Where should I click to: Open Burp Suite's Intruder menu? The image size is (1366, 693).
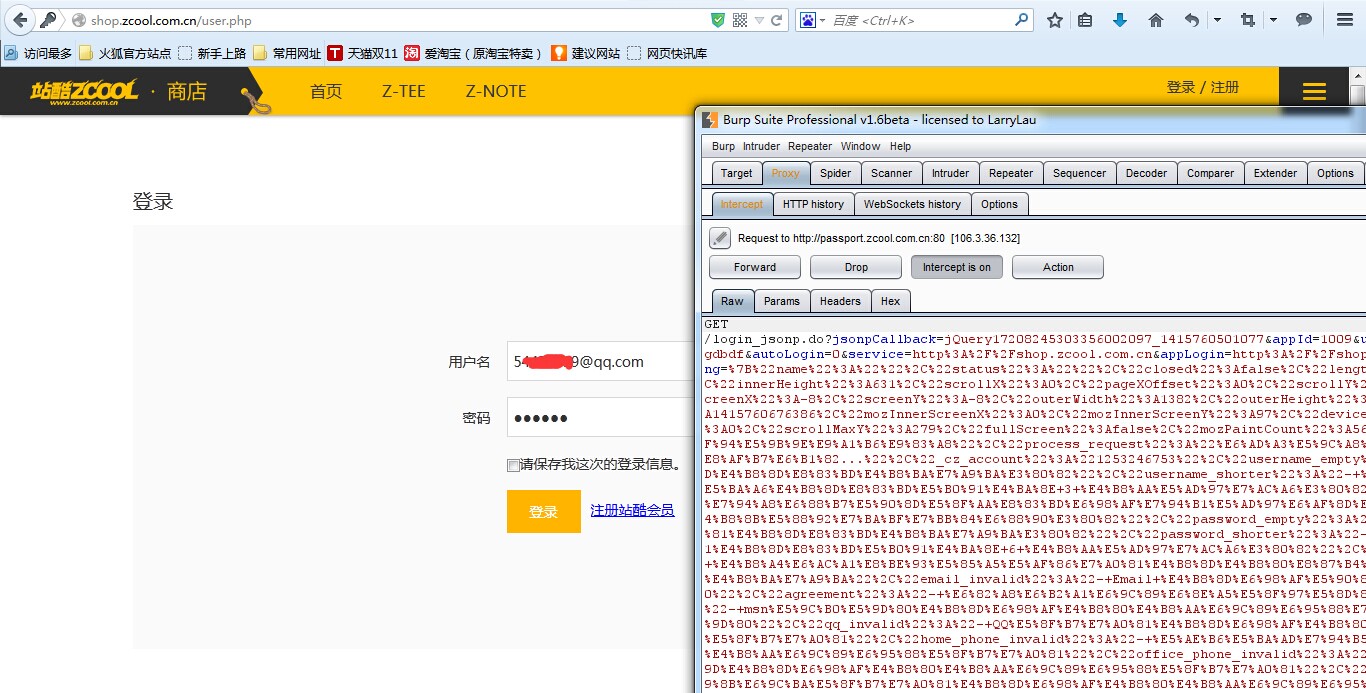[x=761, y=146]
